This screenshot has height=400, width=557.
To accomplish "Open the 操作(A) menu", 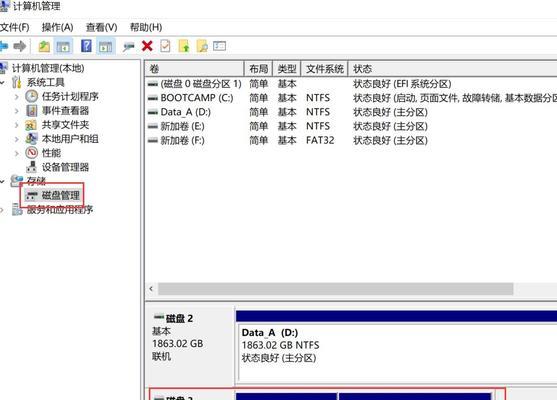I will pos(58,27).
